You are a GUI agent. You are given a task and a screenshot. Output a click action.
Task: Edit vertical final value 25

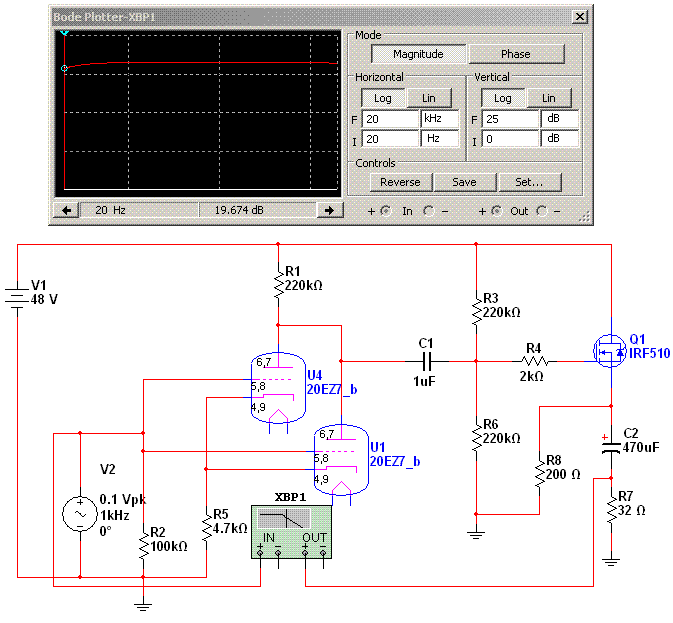coord(510,119)
